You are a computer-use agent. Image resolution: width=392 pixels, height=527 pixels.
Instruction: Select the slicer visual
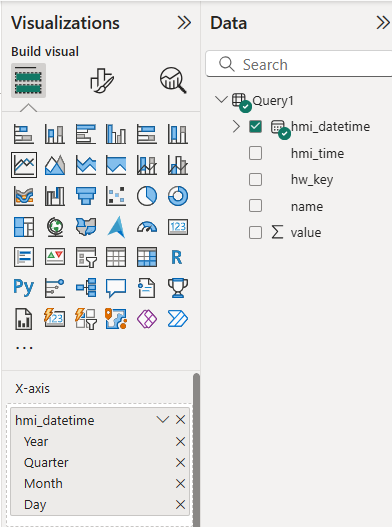click(x=85, y=257)
